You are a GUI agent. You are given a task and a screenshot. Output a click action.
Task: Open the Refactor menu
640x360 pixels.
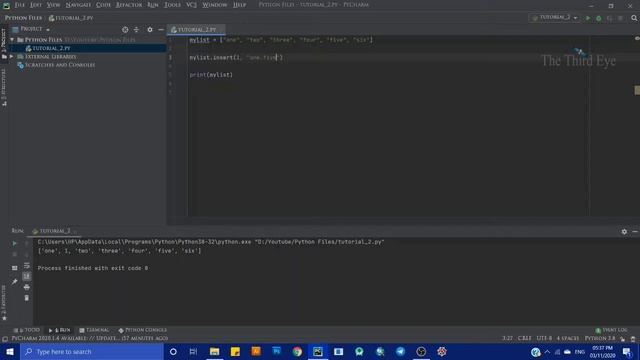(129, 5)
